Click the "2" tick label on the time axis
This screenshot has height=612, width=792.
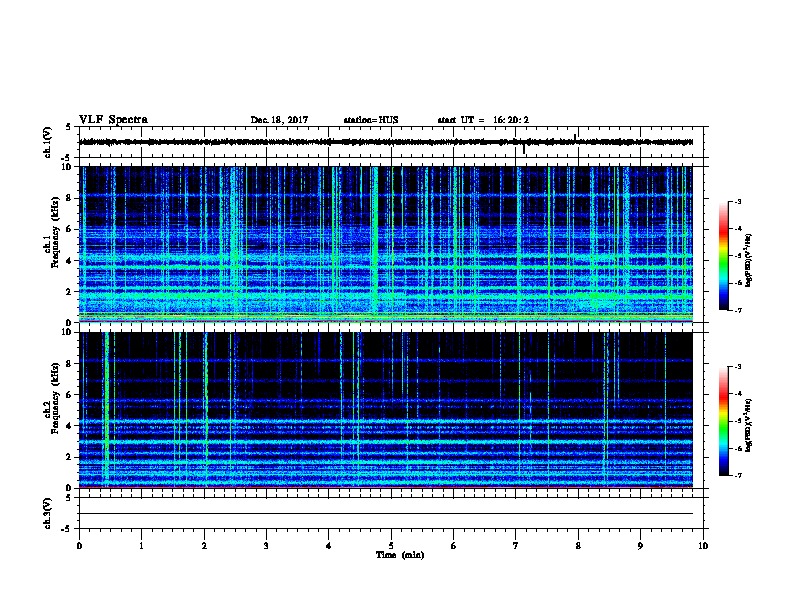coord(204,546)
